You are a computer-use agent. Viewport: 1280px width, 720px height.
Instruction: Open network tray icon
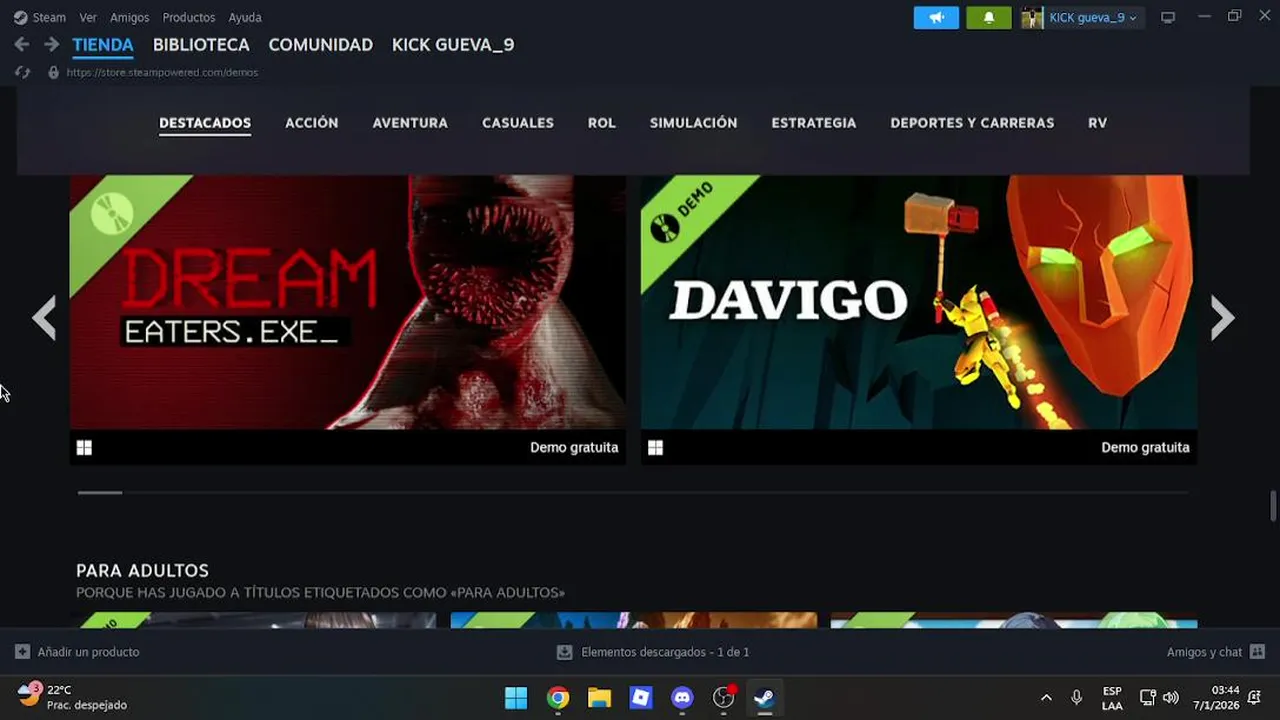point(1148,698)
